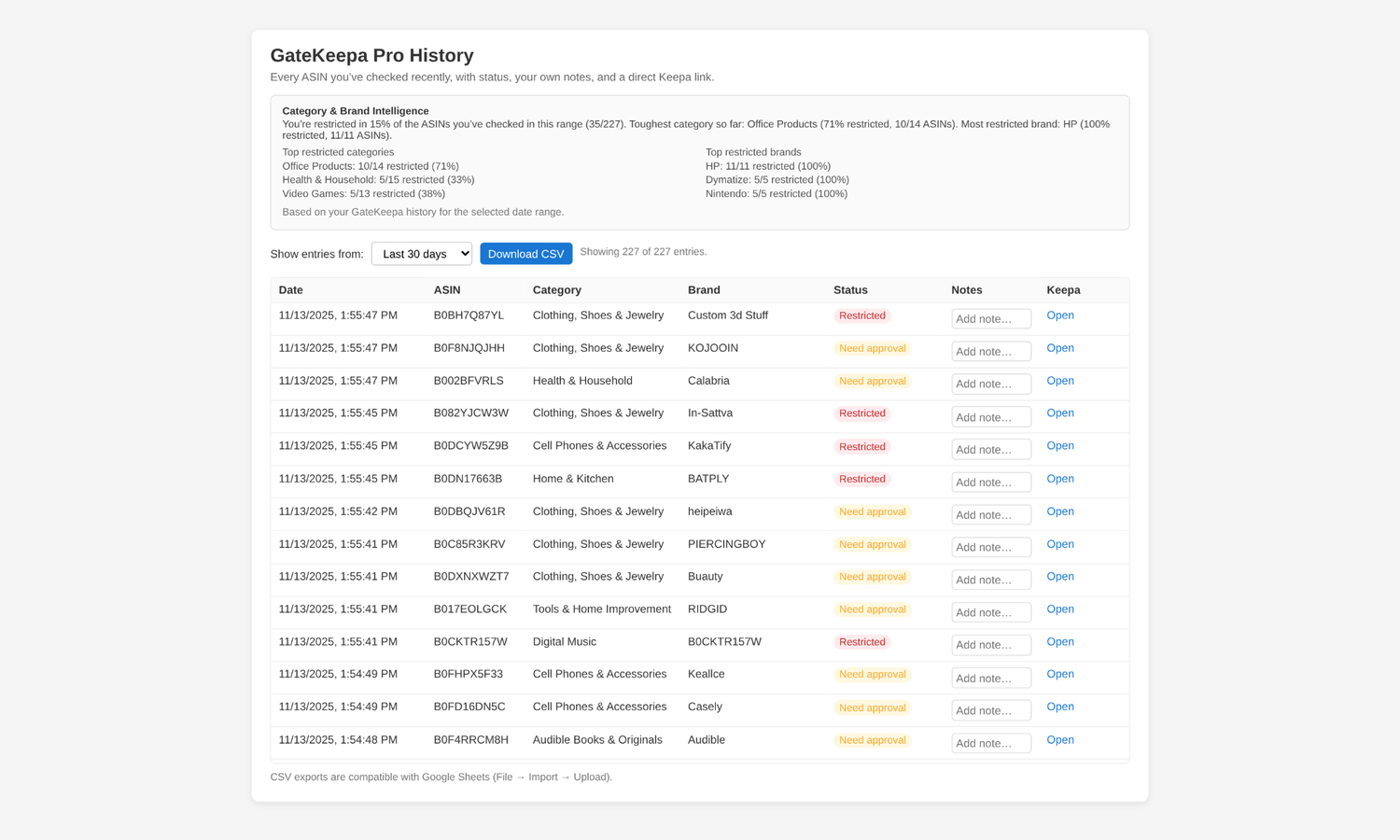Click the Download CSV button
Screen dimensions: 1400x840
[x=525, y=254]
